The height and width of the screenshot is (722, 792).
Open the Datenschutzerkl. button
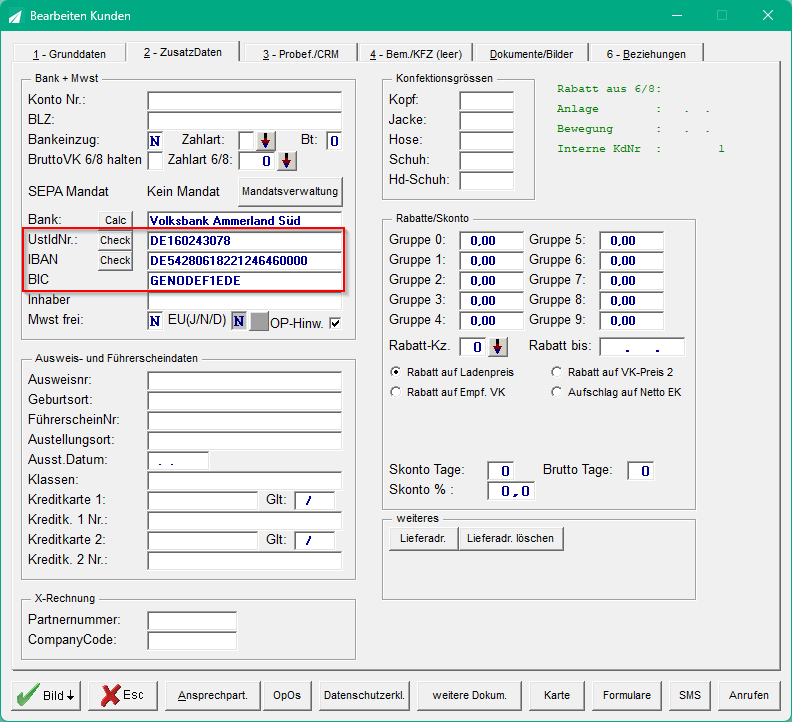point(364,695)
